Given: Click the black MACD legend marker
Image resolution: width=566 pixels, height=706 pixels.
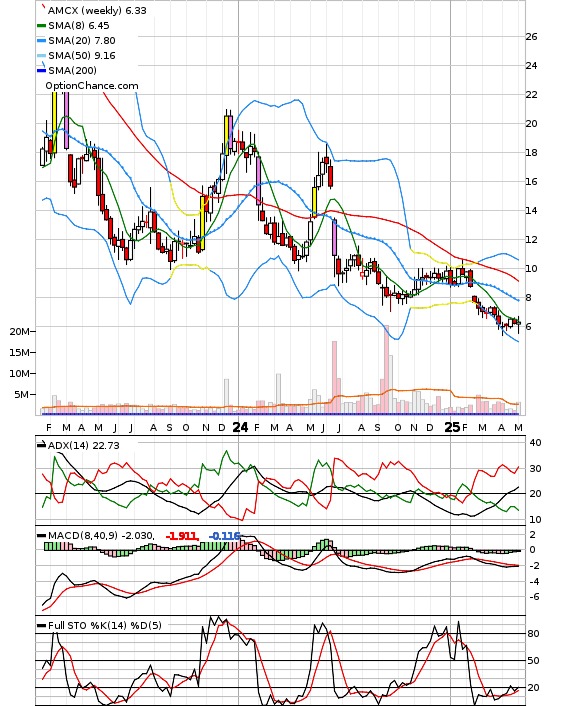Looking at the screenshot, I should tap(41, 536).
